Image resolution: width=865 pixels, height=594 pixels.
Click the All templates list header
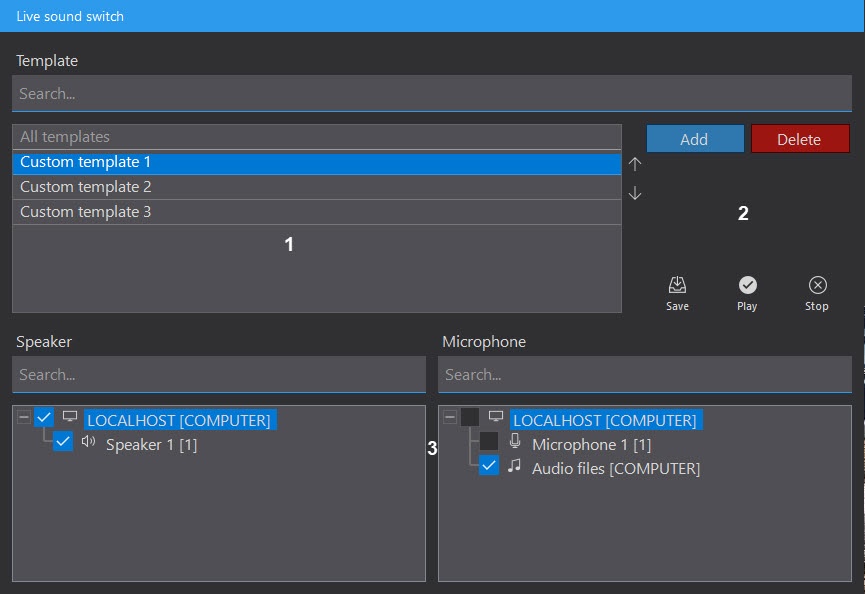(x=317, y=137)
